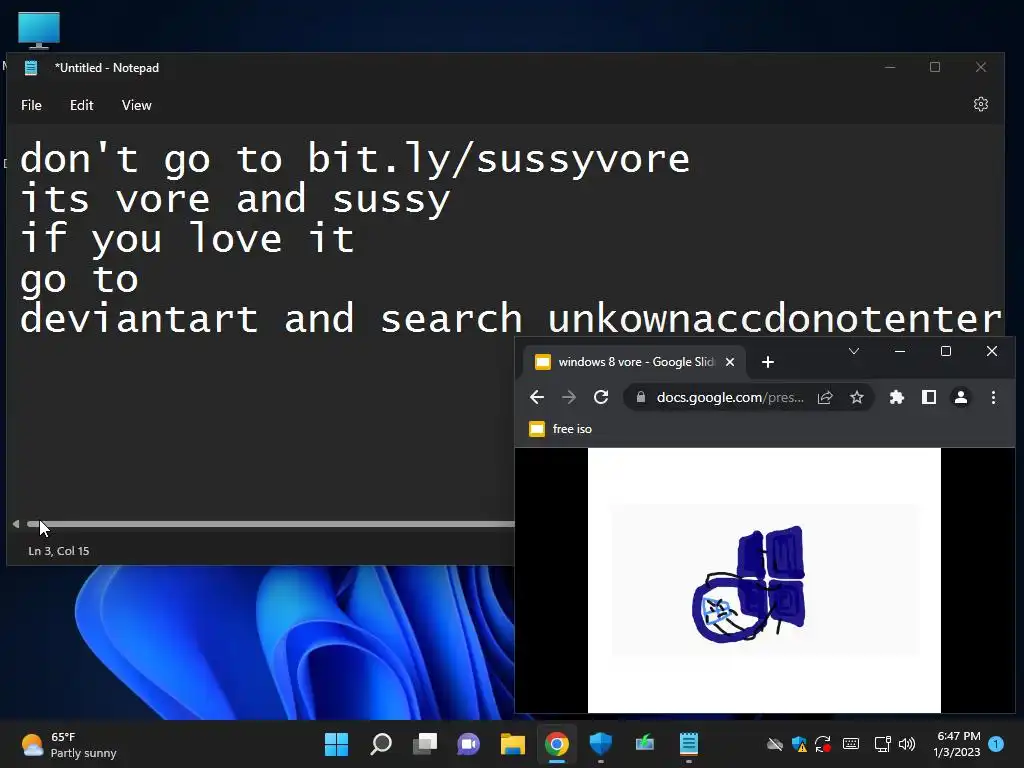Click the crossed-out cloud icon in the system tray

pyautogui.click(x=775, y=744)
